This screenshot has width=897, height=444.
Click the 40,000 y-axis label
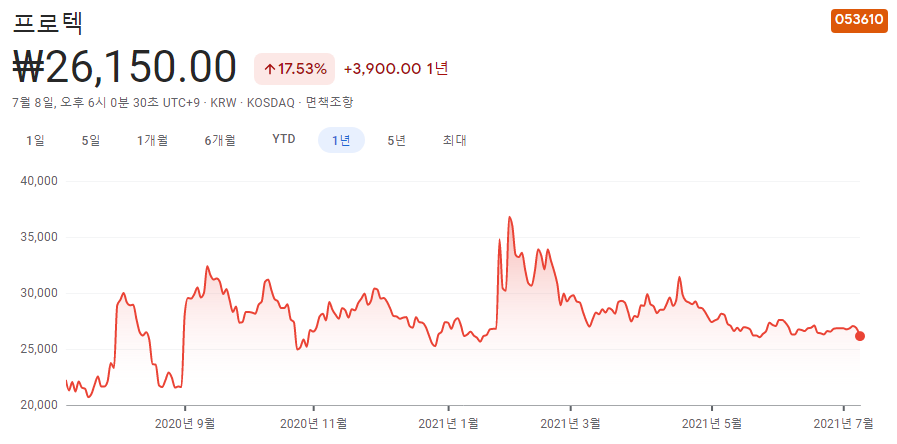coord(39,181)
